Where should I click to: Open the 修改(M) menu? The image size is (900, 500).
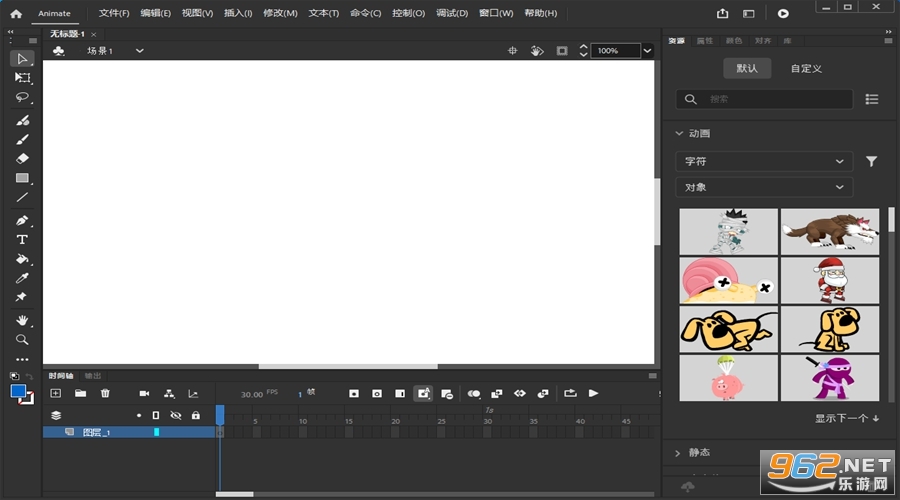280,13
